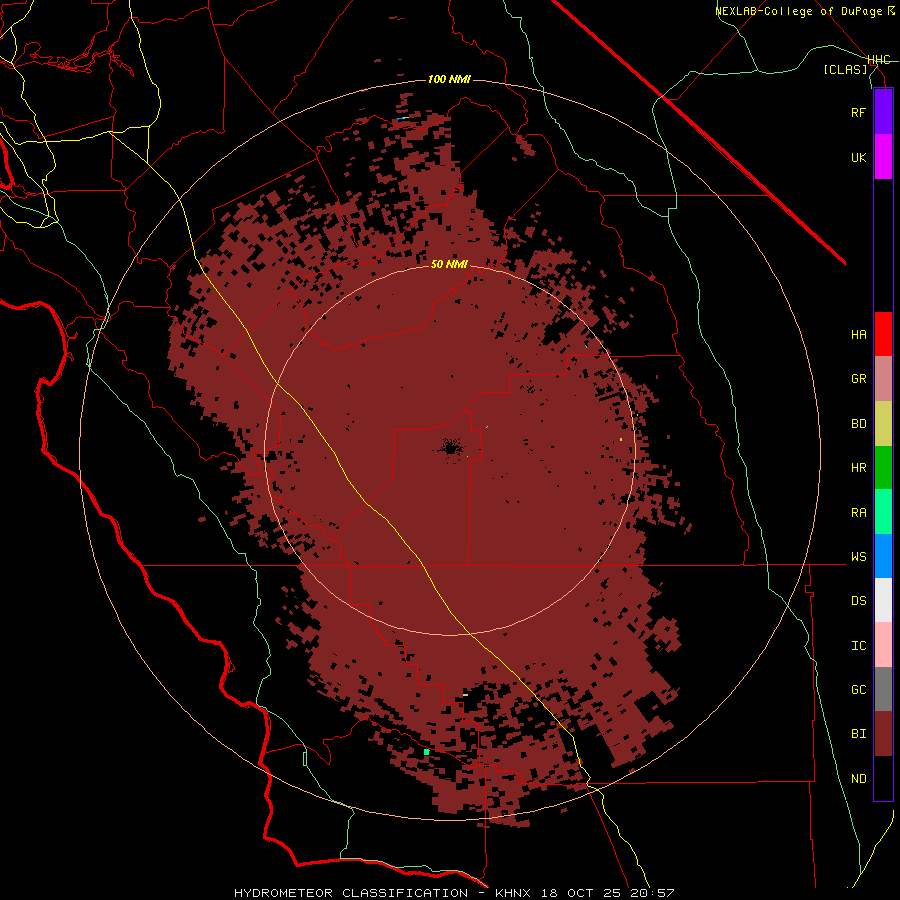Click the ND black legend swatch
The height and width of the screenshot is (900, 900).
(x=883, y=778)
